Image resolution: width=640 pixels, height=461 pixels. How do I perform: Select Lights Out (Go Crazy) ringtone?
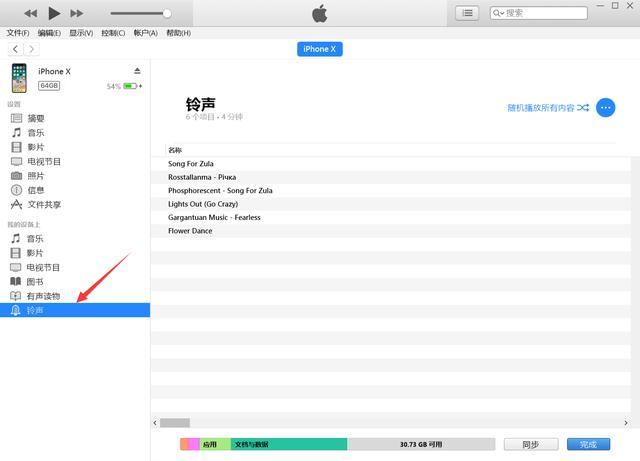tap(391, 204)
